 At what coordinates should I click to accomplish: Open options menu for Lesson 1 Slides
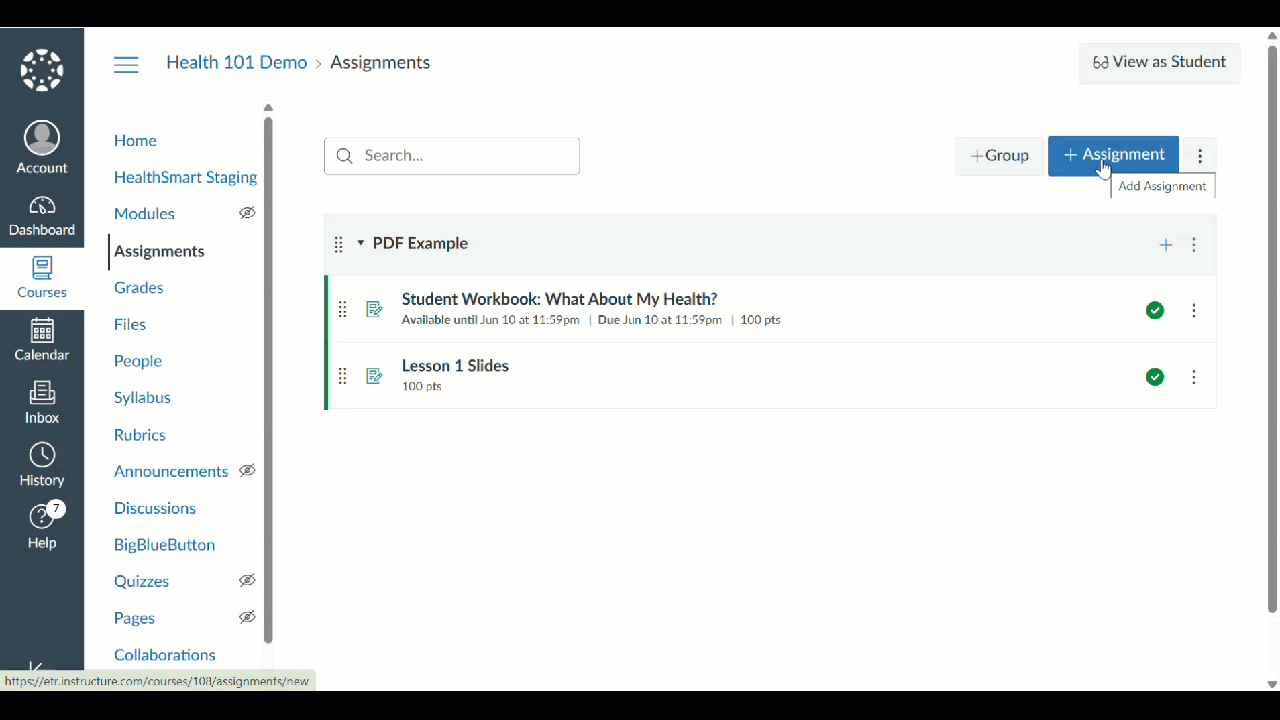1193,377
